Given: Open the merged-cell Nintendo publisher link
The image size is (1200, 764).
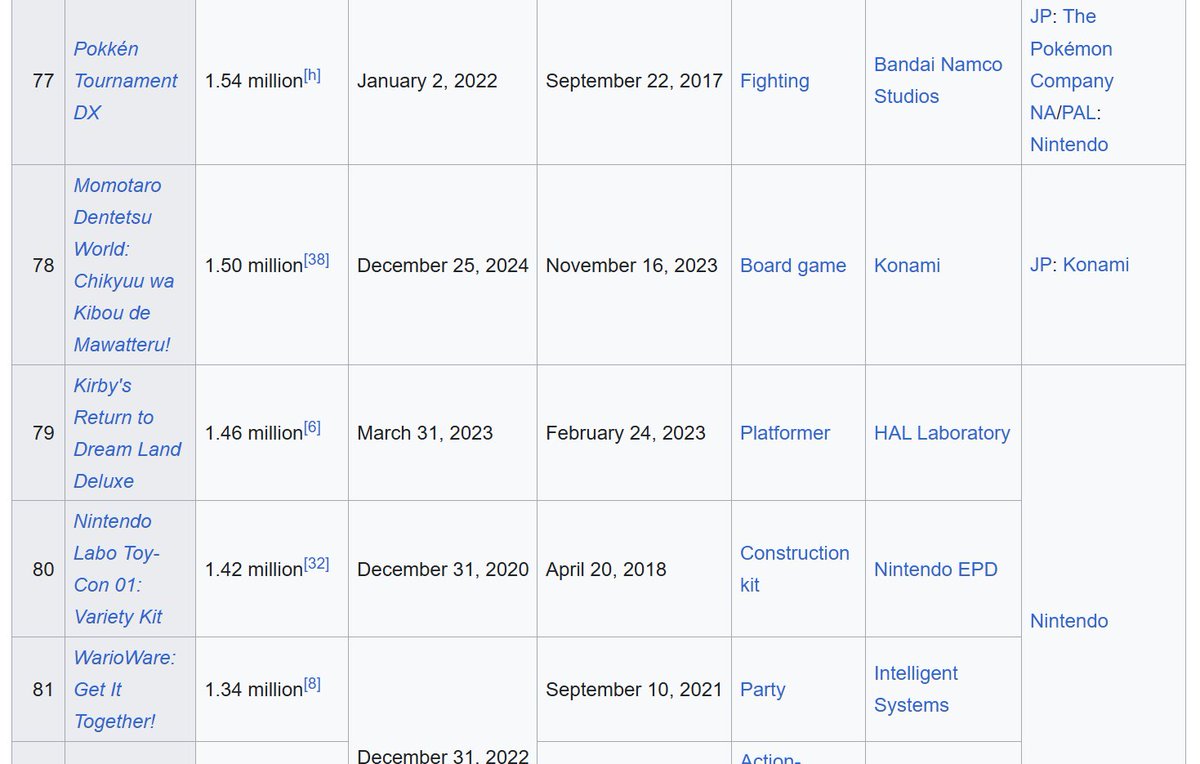Looking at the screenshot, I should tap(1069, 621).
